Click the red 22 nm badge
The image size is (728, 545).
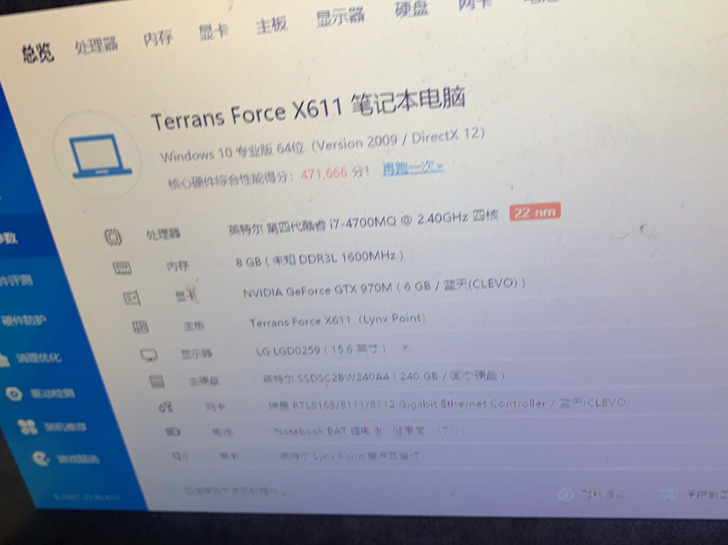tap(535, 212)
